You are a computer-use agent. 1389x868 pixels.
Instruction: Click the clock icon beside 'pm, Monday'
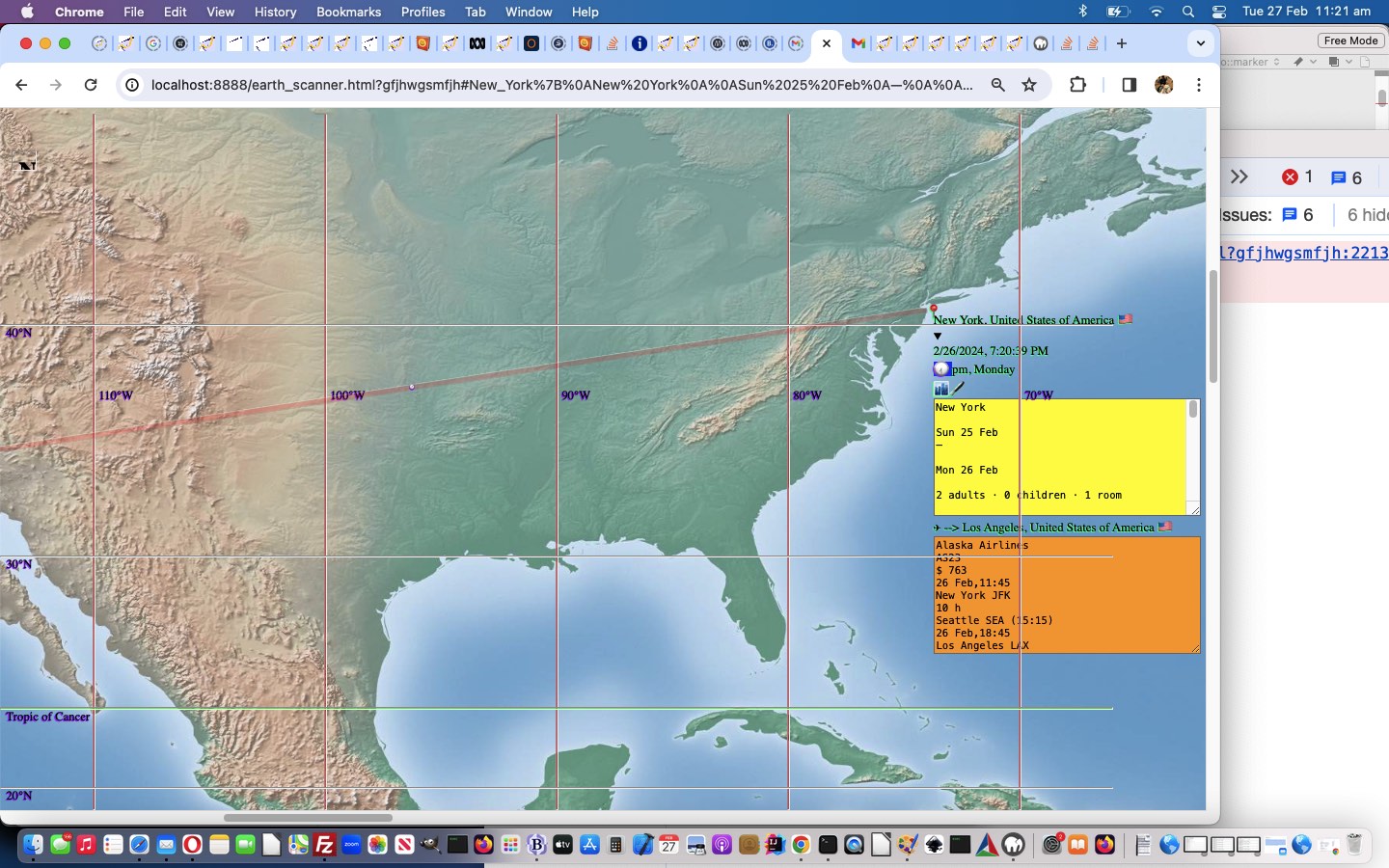click(x=941, y=369)
